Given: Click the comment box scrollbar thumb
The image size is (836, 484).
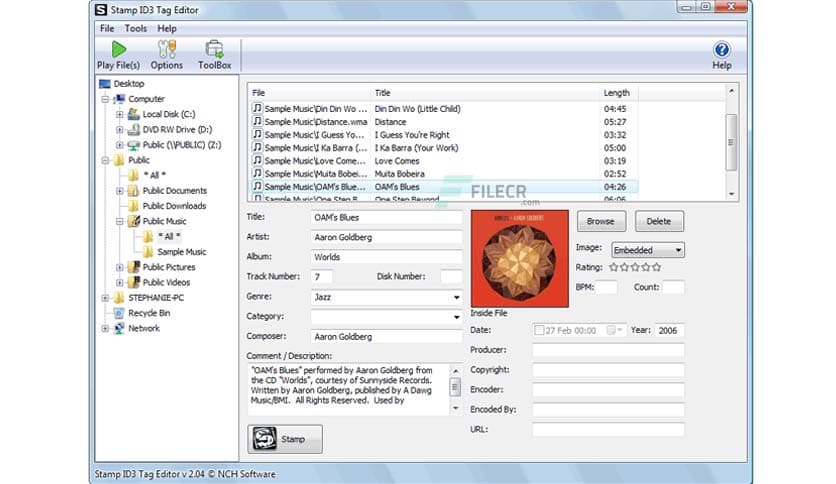Looking at the screenshot, I should pos(455,387).
